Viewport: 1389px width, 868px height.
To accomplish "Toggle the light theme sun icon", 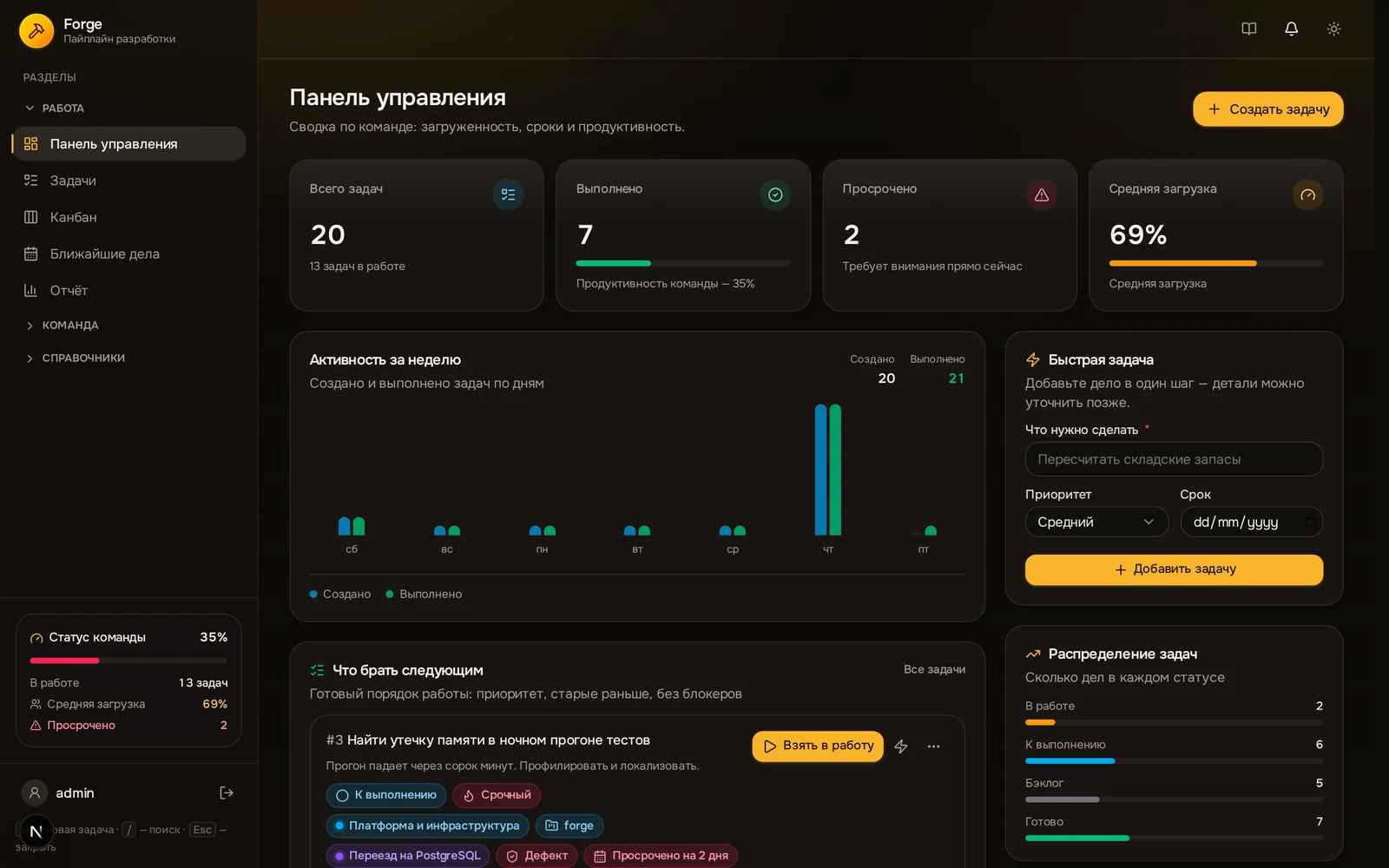I will tap(1333, 29).
